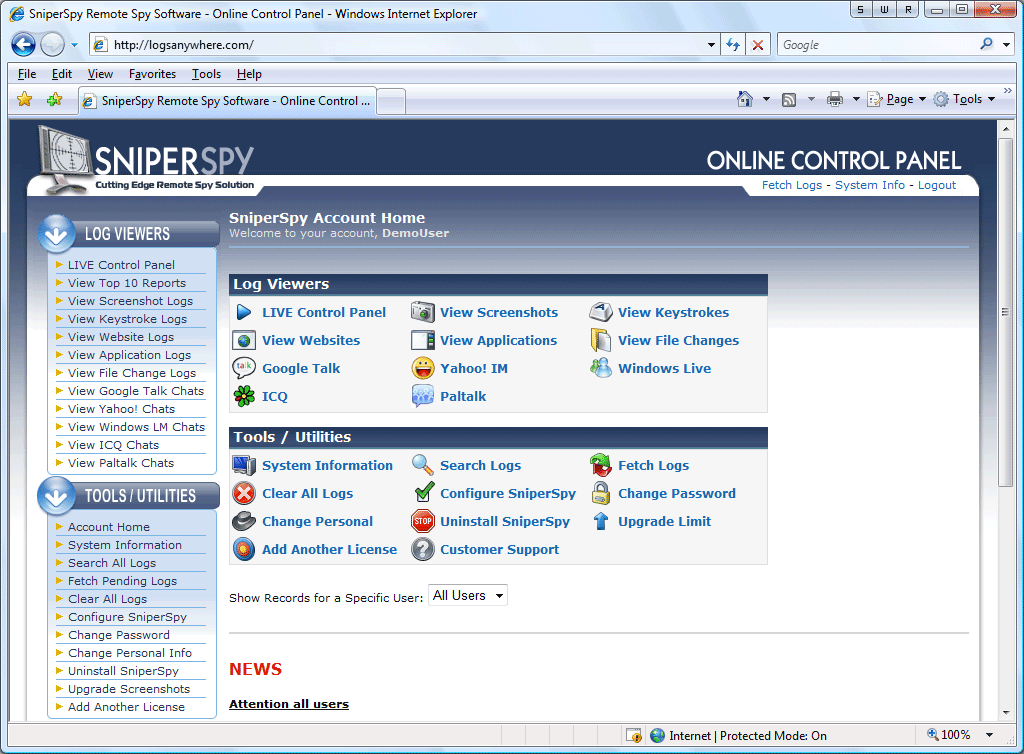Open the File menu
Screen dimensions: 1024x754
tap(27, 74)
